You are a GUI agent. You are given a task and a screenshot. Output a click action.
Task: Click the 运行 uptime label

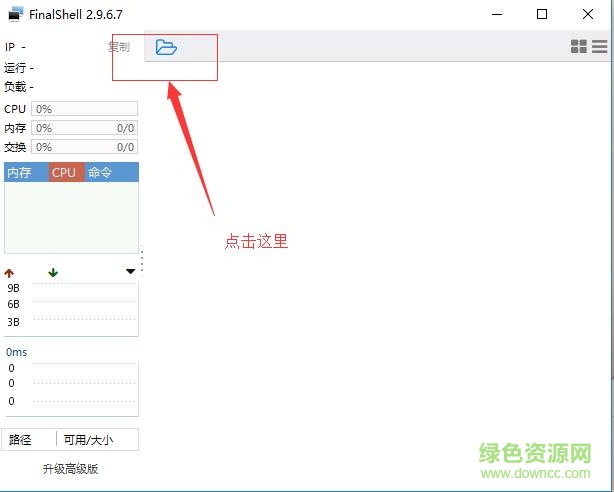pos(18,68)
